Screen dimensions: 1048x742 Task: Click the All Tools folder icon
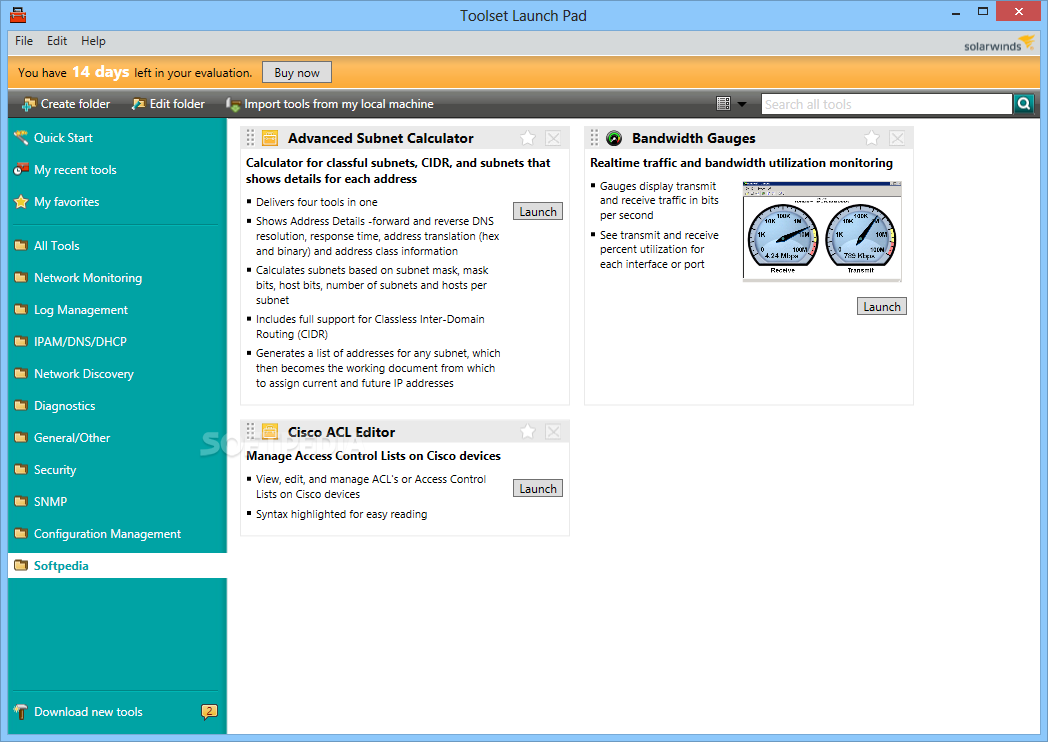(21, 245)
